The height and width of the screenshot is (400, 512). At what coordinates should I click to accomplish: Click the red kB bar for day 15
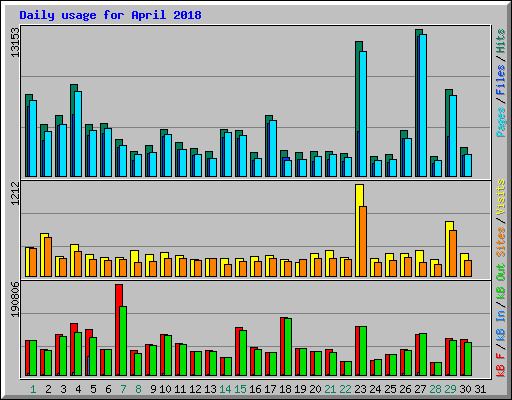tap(238, 351)
